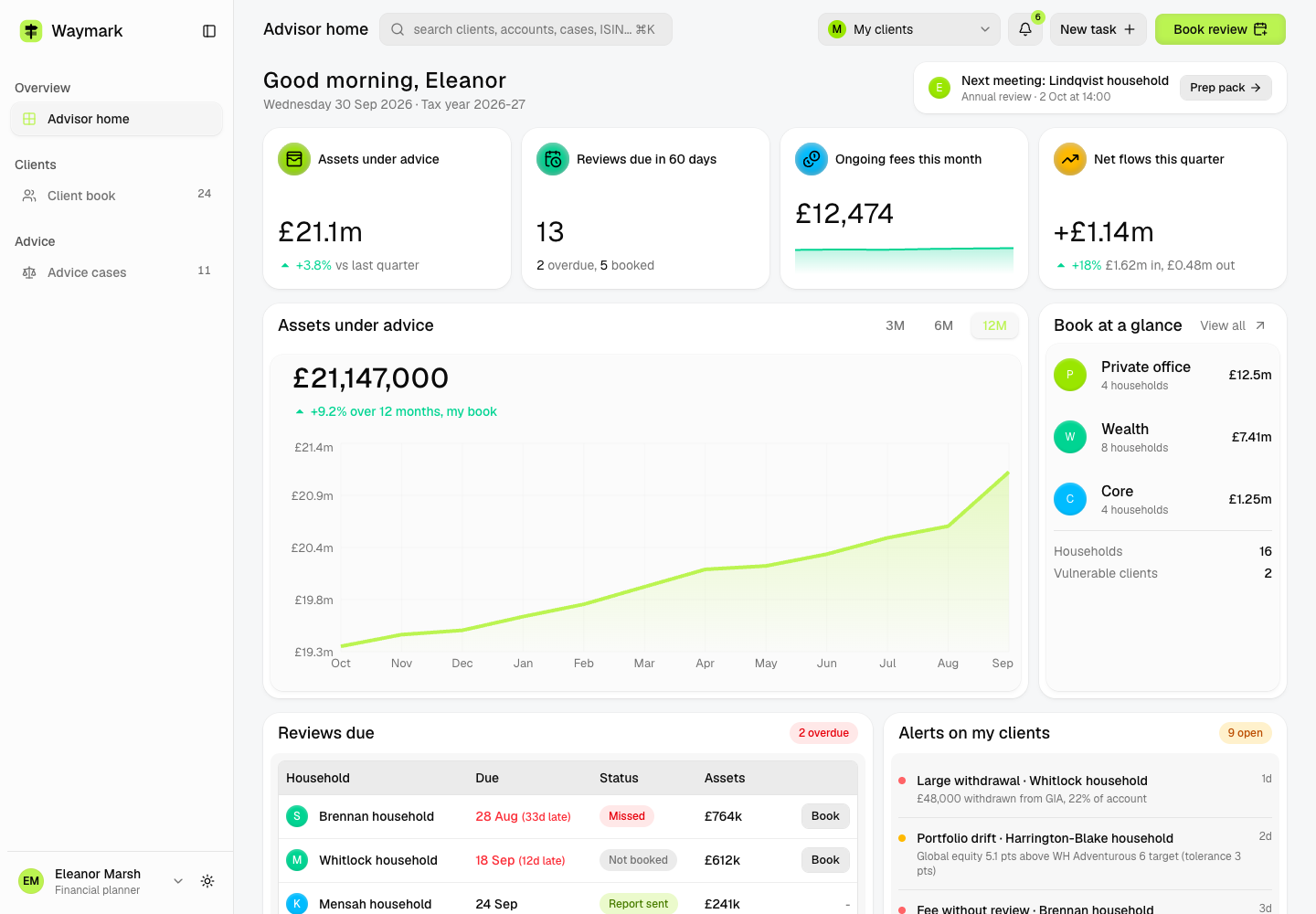Viewport: 1316px width, 914px height.
Task: Click Lindqvist meeting avatar icon
Action: coord(939,88)
